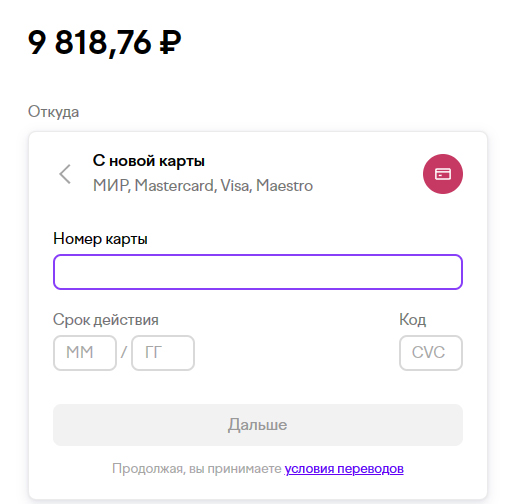
Task: Click the Номер карты label
Action: click(x=100, y=239)
